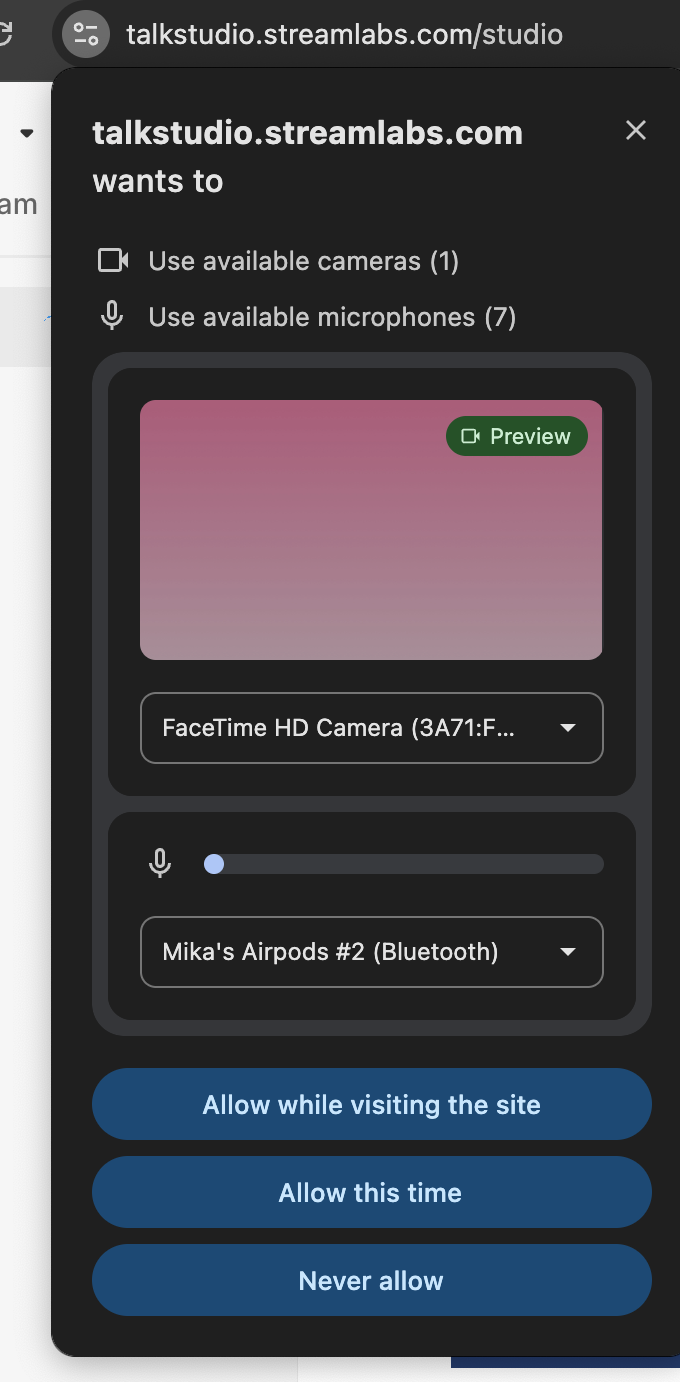Click the microphone level indicator dot
The width and height of the screenshot is (680, 1382).
click(x=214, y=864)
